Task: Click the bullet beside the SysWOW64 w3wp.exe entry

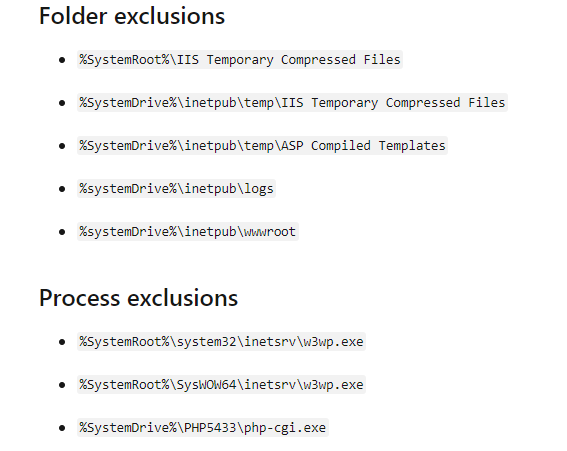Action: [x=62, y=385]
